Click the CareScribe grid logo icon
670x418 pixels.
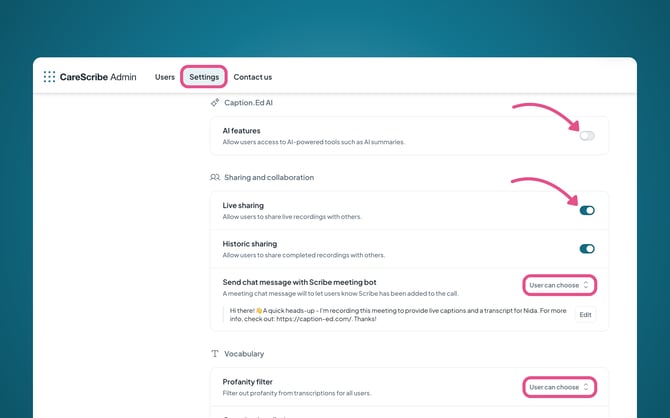tap(49, 77)
